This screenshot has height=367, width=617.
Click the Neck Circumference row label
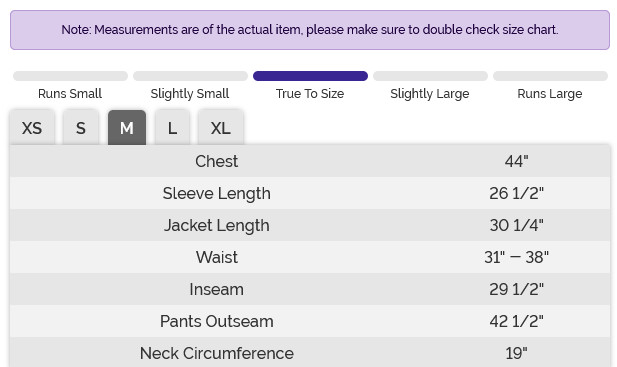(x=216, y=353)
